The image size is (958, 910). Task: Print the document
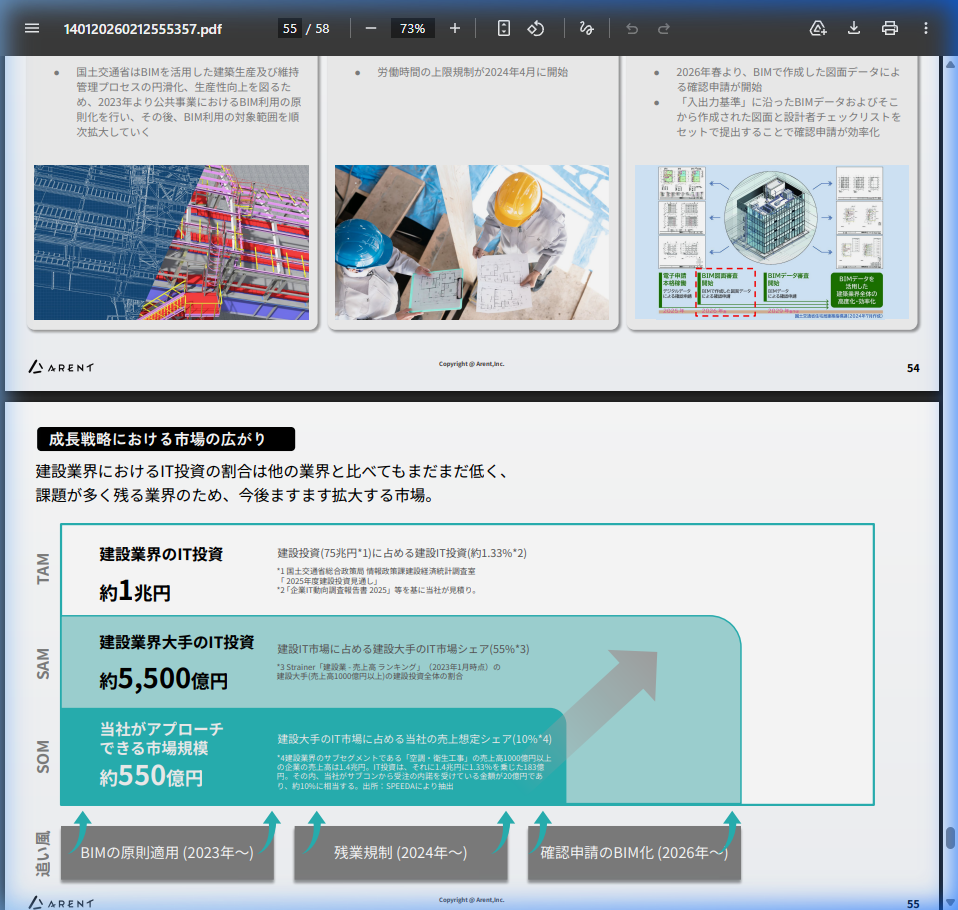tap(889, 28)
